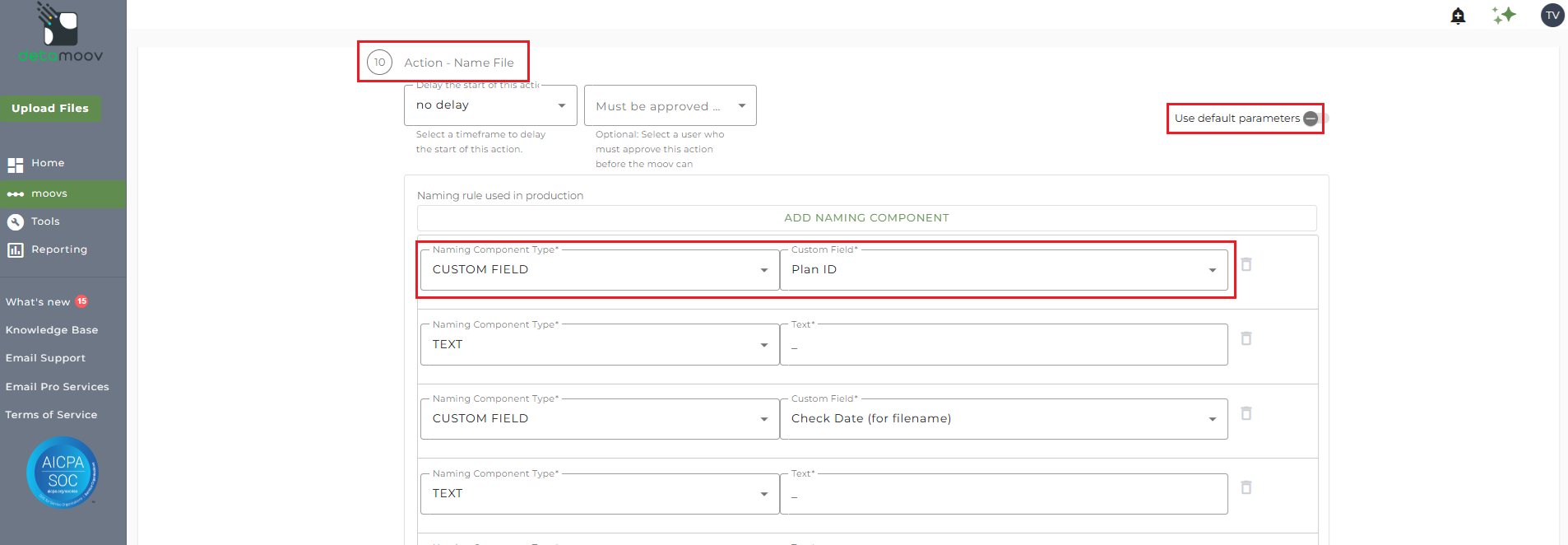The image size is (1568, 545).
Task: Go to Home in the sidebar
Action: (x=48, y=163)
